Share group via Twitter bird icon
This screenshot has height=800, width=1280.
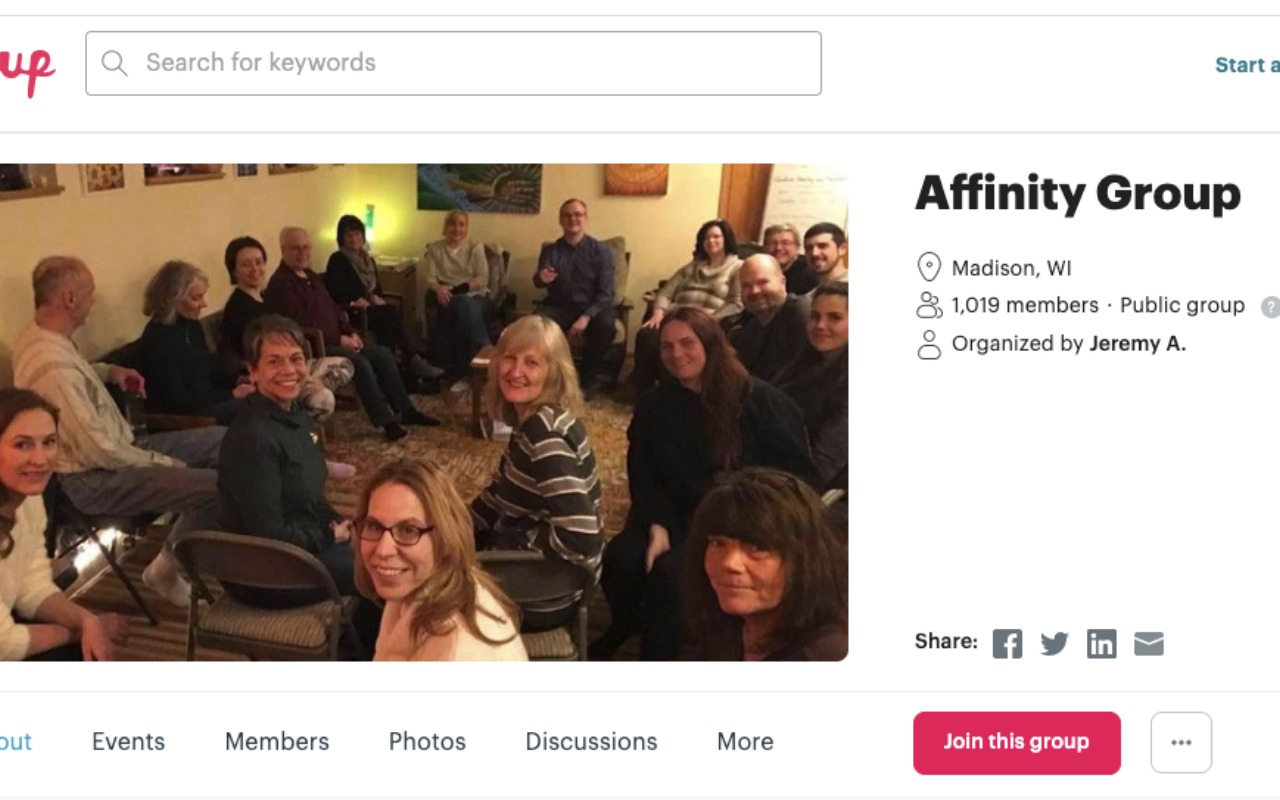click(x=1054, y=643)
